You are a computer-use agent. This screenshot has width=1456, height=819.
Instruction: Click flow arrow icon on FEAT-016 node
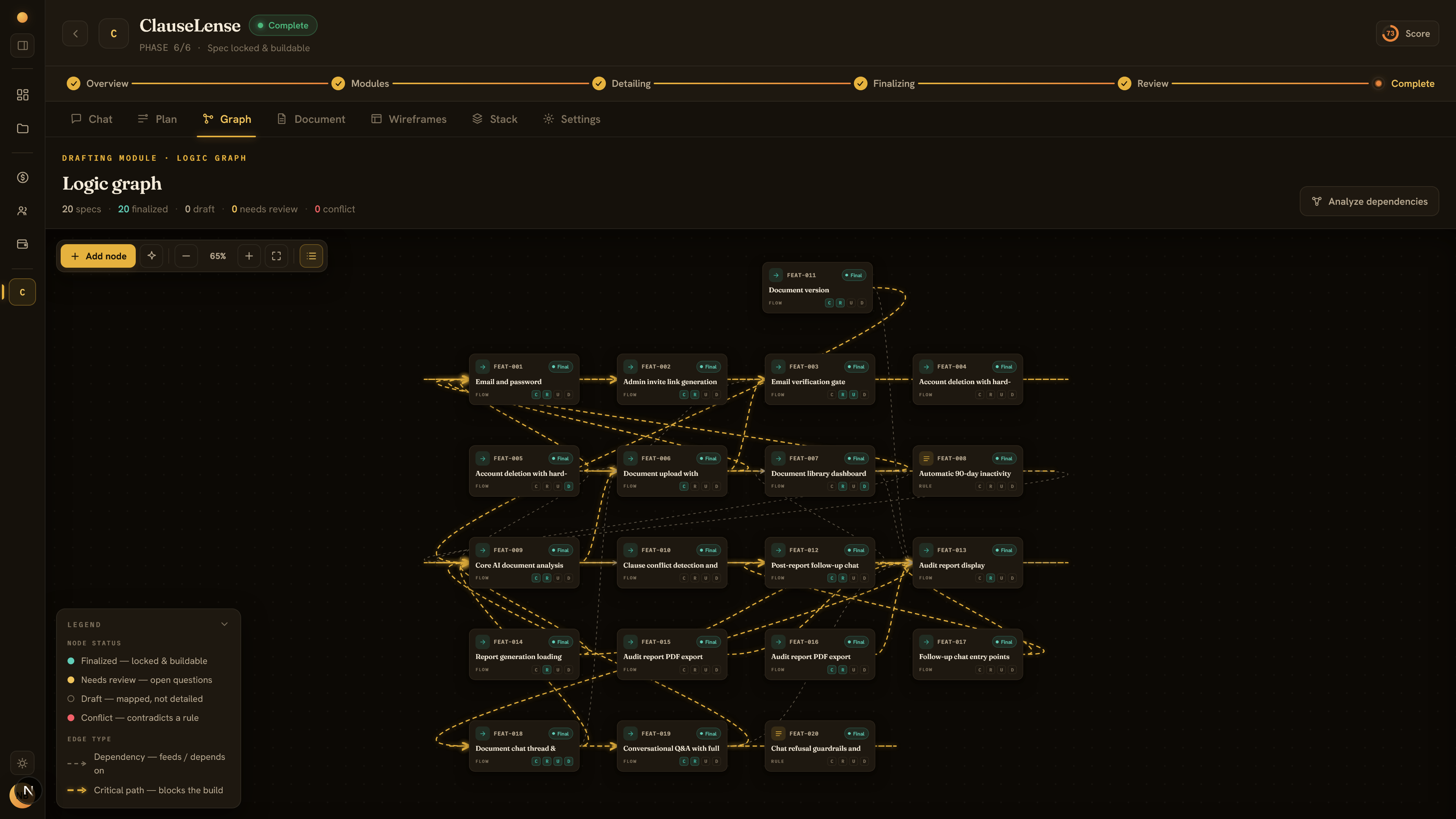click(x=778, y=642)
